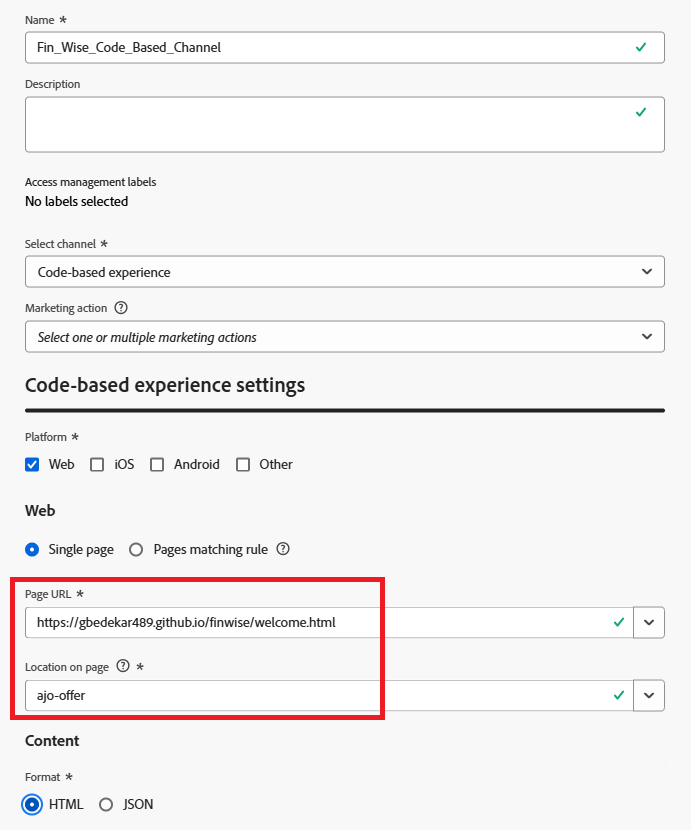Choose JSON as the content format
This screenshot has width=697, height=833.
106,804
